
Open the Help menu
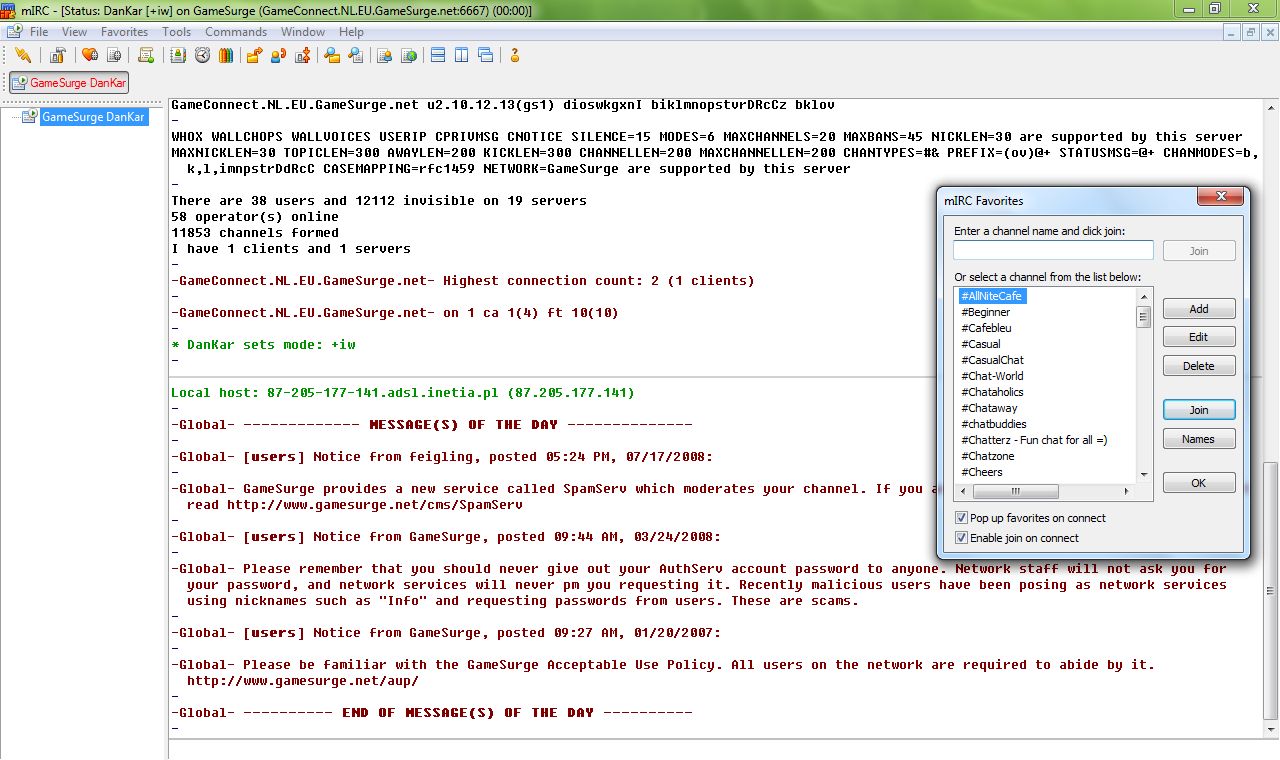[351, 32]
